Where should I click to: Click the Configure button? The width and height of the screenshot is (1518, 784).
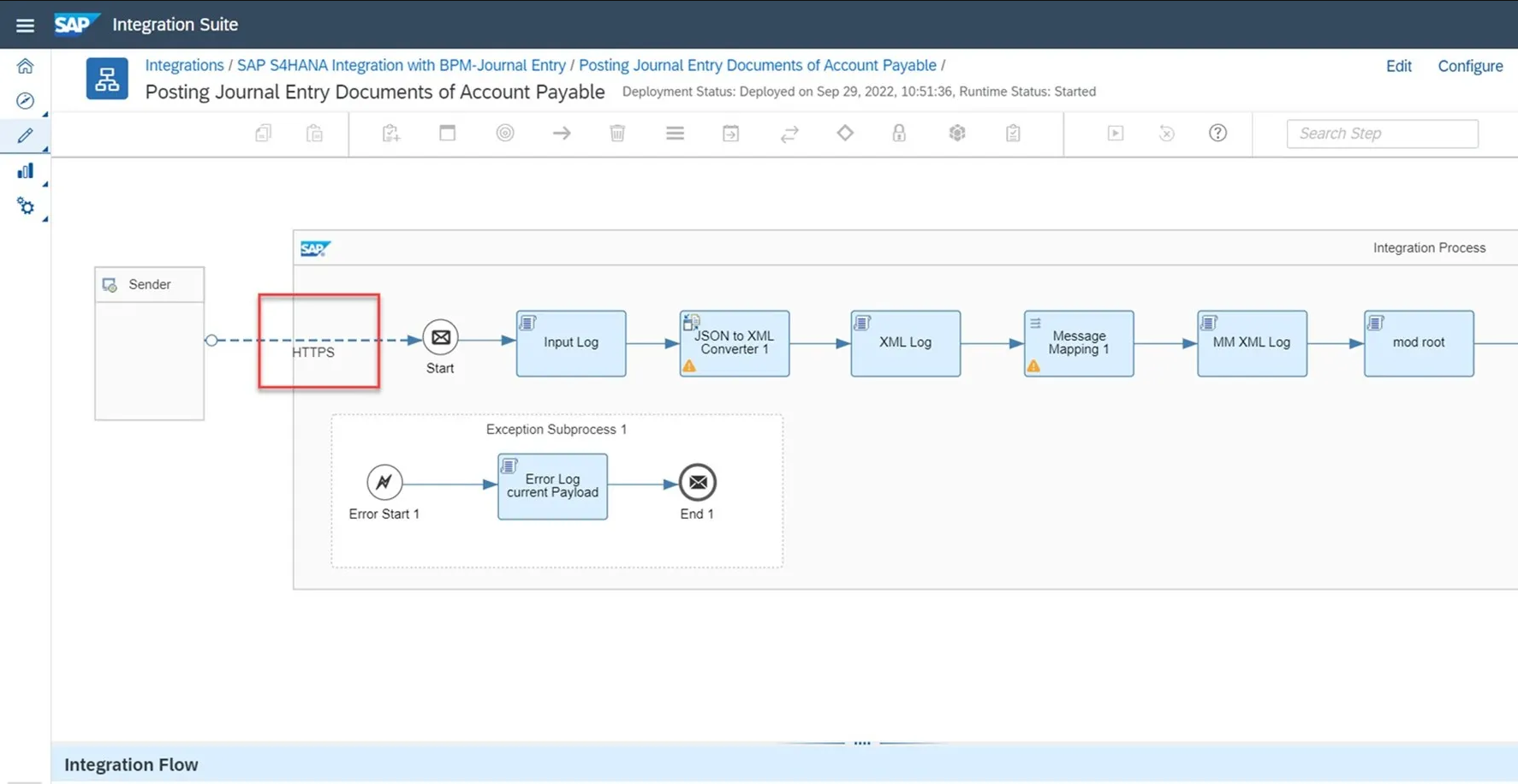[1469, 66]
